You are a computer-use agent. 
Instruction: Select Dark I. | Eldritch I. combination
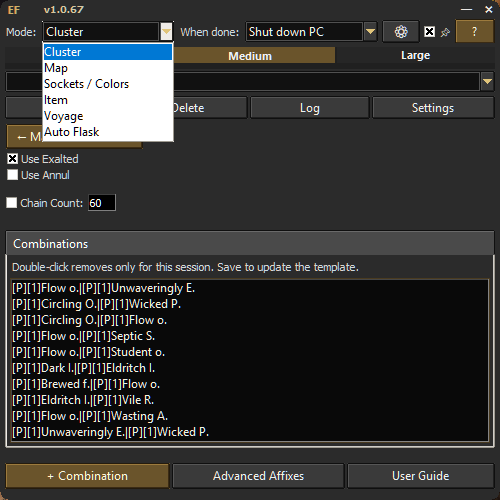[x=250, y=368]
